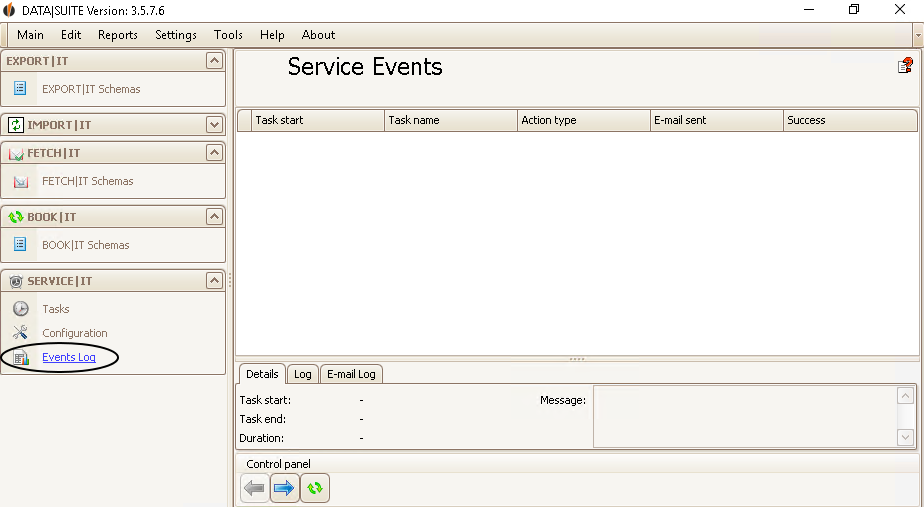Open the Tasks item
The width and height of the screenshot is (924, 507).
click(55, 309)
